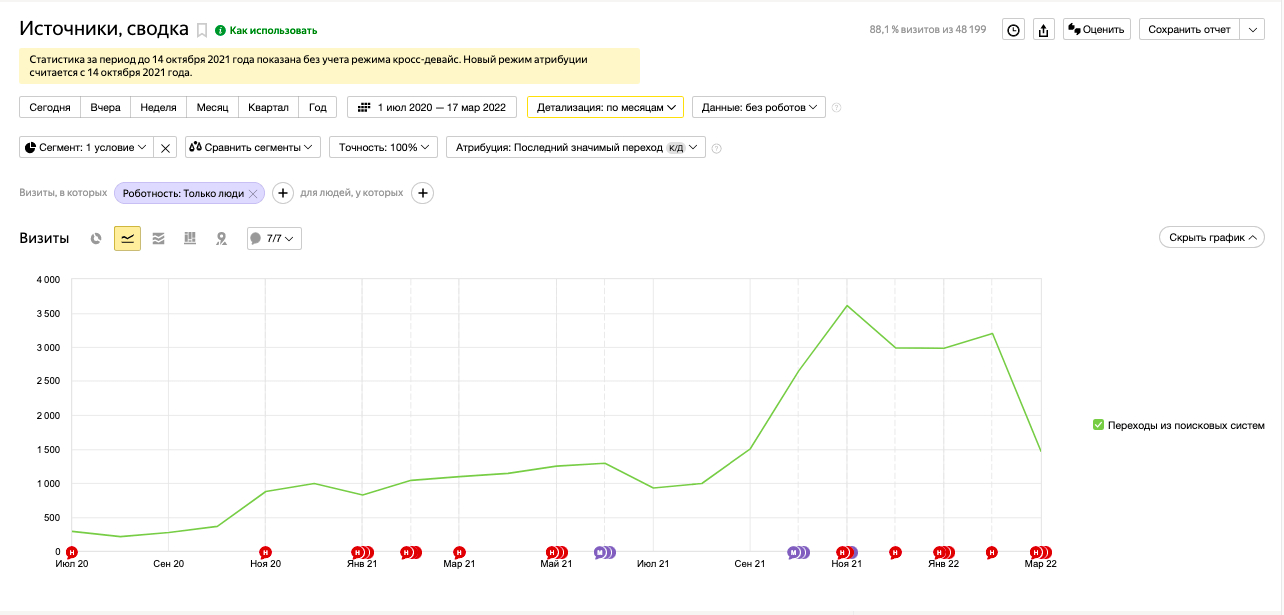Choose the 'Квартал' period tab
This screenshot has width=1284, height=615.
click(x=268, y=107)
